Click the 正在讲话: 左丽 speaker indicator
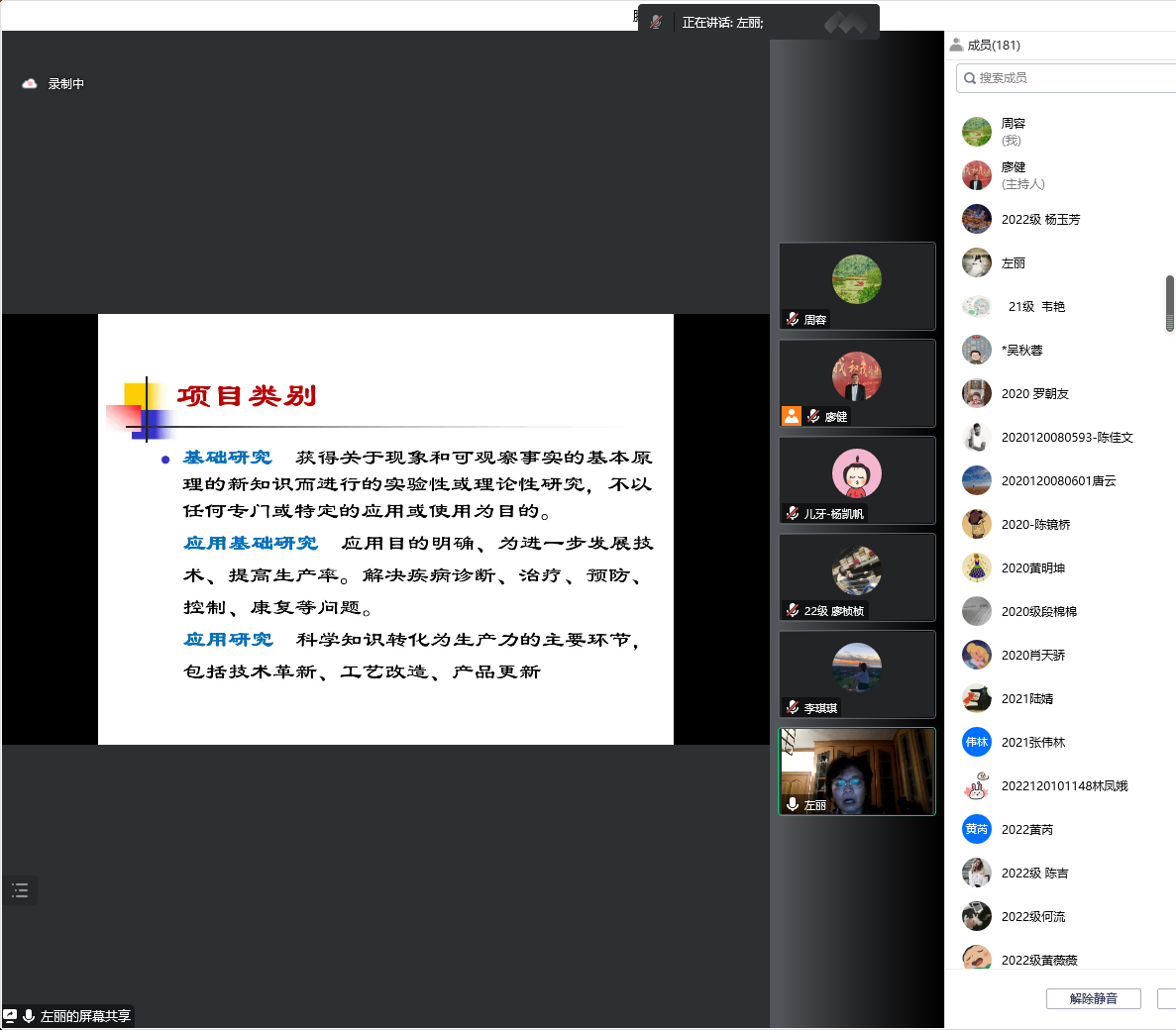This screenshot has width=1176, height=1030. tap(723, 22)
